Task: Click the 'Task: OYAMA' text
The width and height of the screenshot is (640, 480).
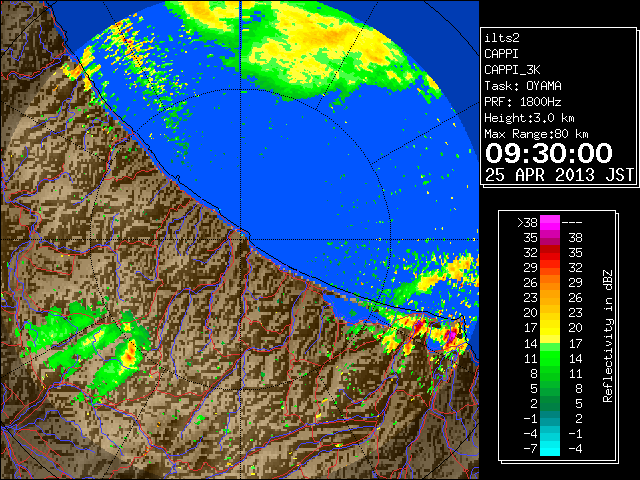Action: [x=523, y=86]
